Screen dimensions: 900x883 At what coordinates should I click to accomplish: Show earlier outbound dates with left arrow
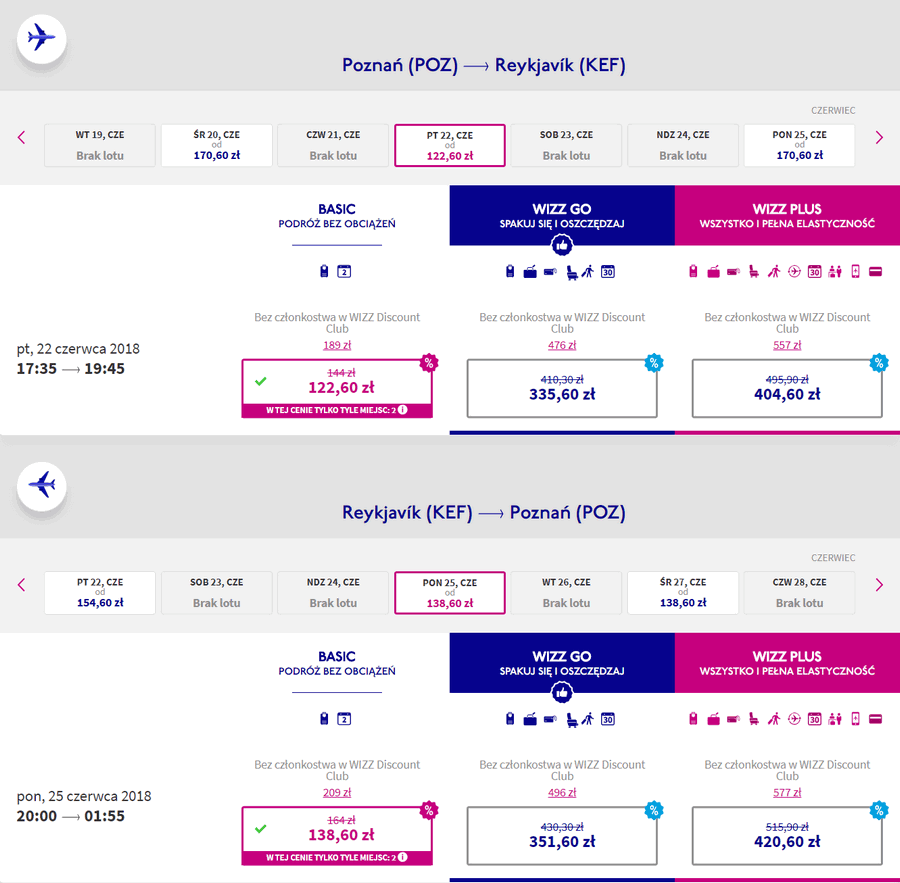[22, 137]
